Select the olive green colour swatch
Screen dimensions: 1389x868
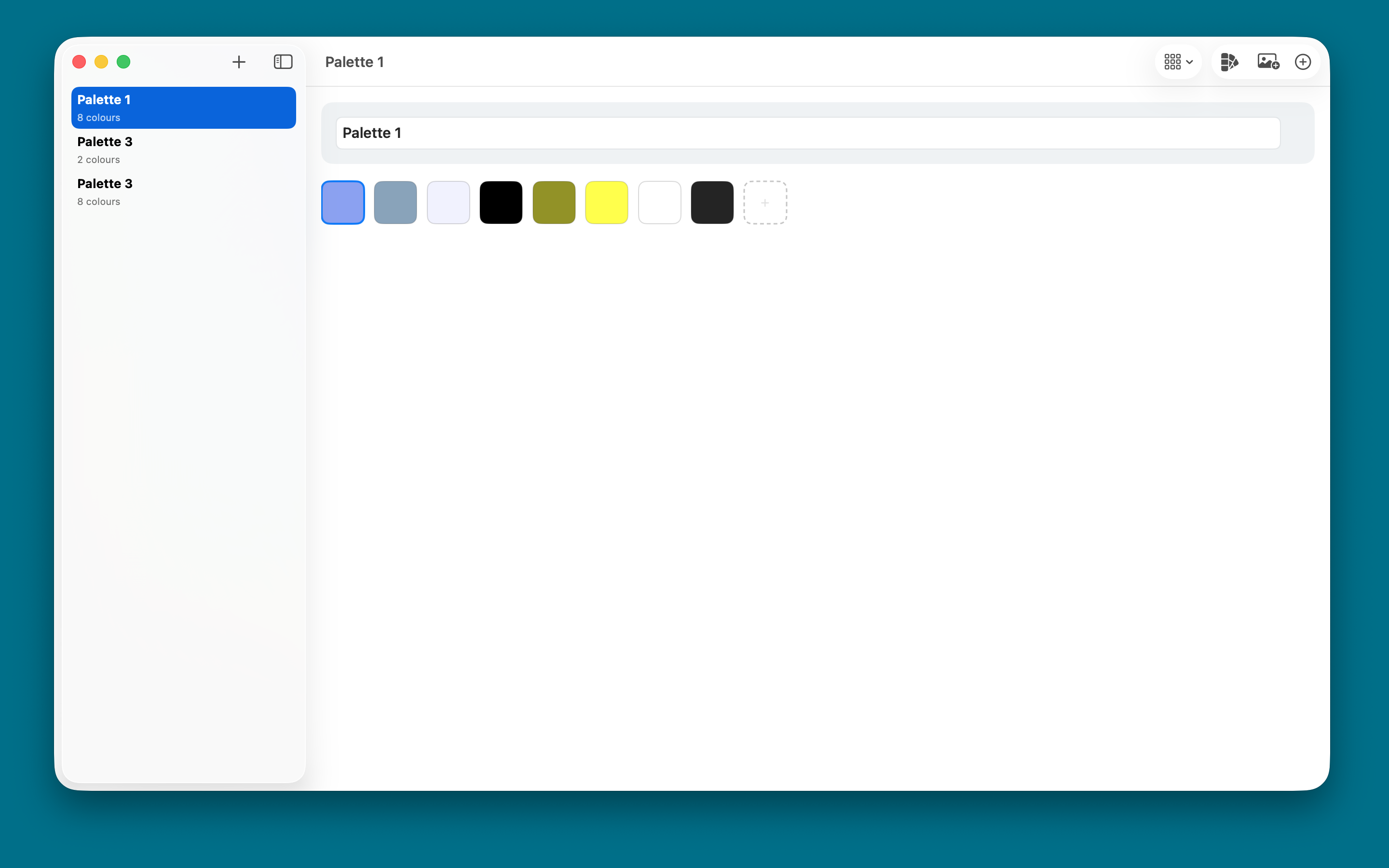pyautogui.click(x=553, y=202)
